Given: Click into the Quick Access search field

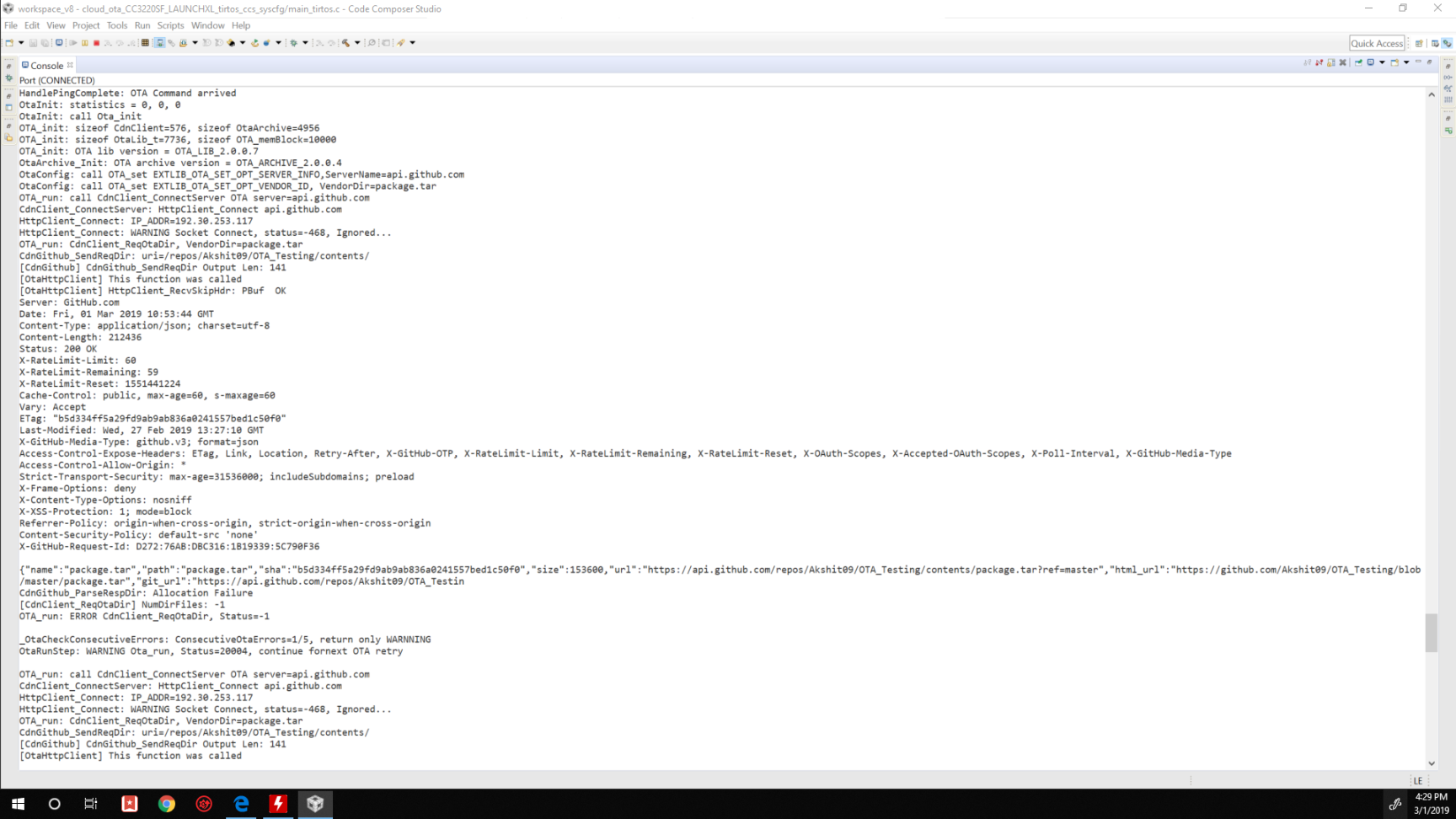Looking at the screenshot, I should click(1377, 43).
